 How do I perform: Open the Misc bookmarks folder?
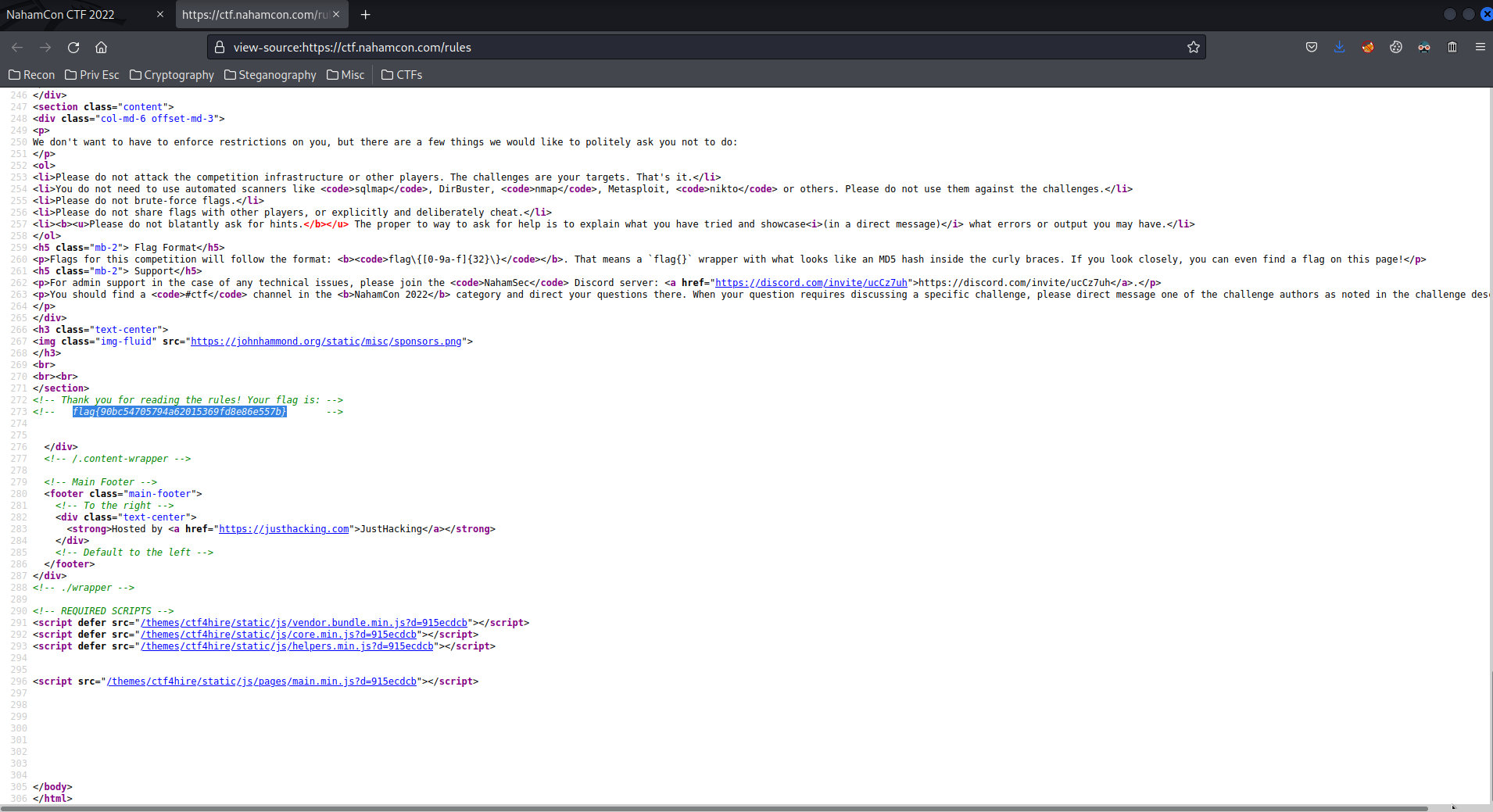point(346,75)
